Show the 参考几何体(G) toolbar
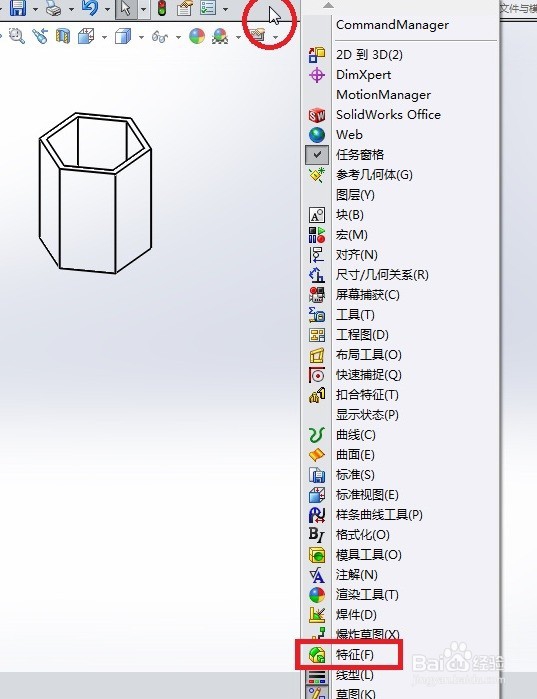The height and width of the screenshot is (699, 537). tap(401, 175)
